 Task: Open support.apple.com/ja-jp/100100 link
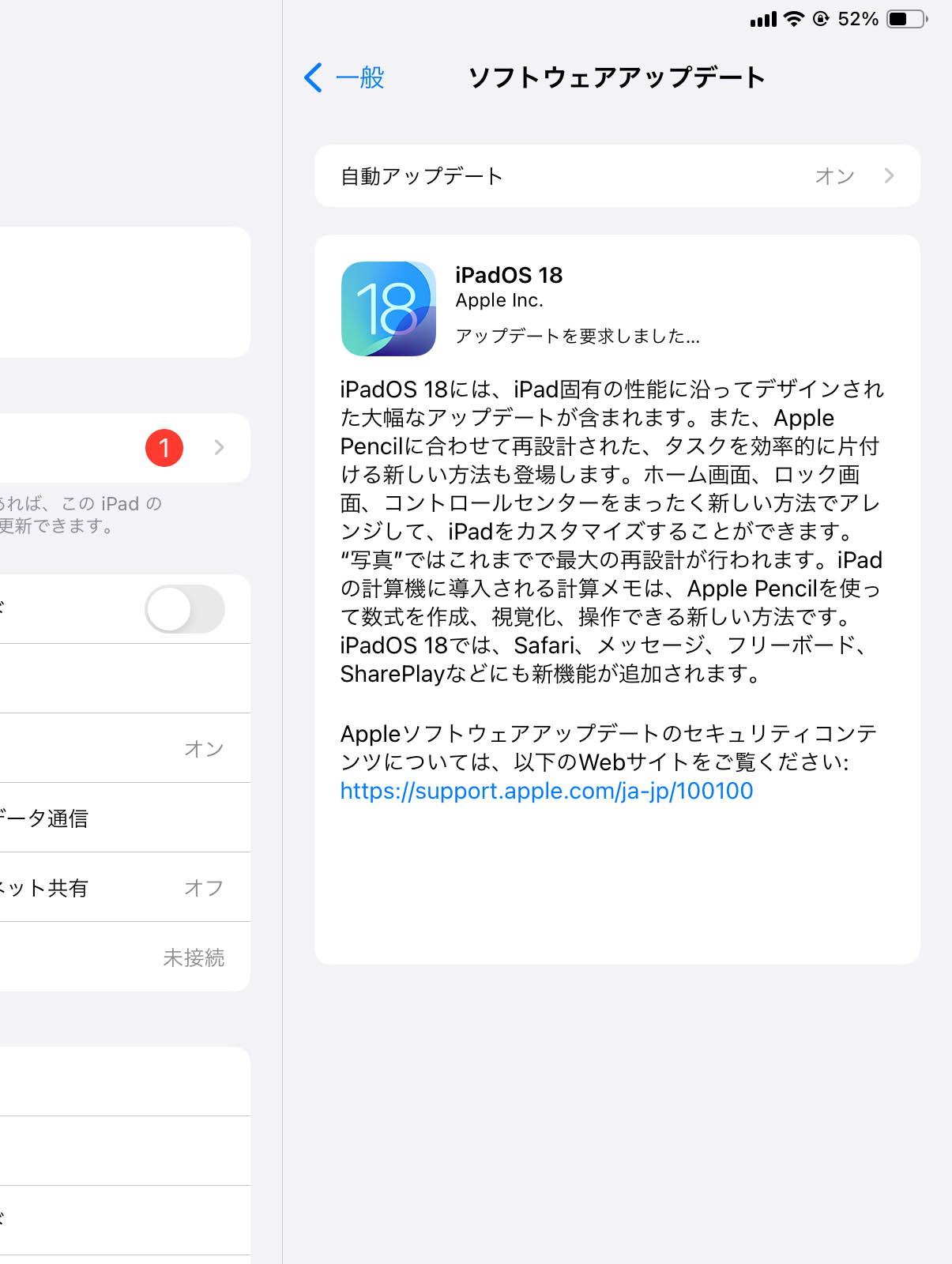pyautogui.click(x=547, y=791)
